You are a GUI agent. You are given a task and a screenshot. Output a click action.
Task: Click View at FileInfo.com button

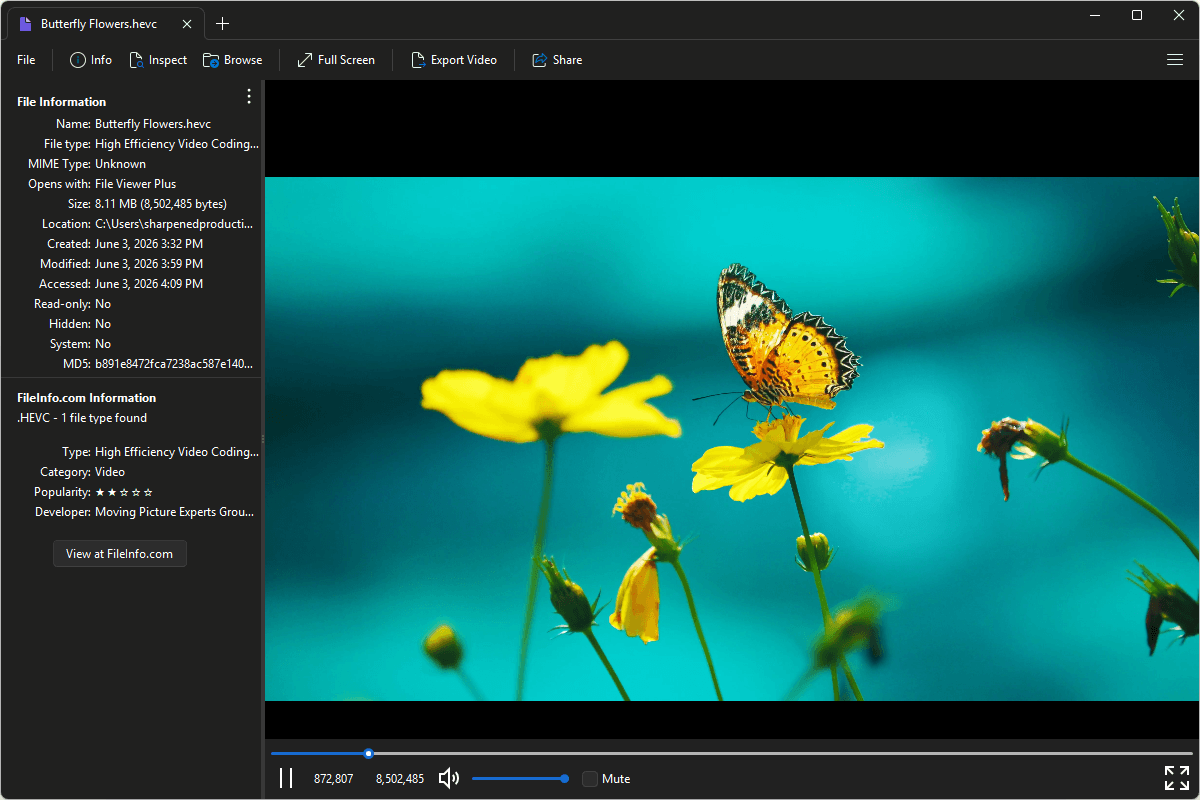(x=120, y=554)
